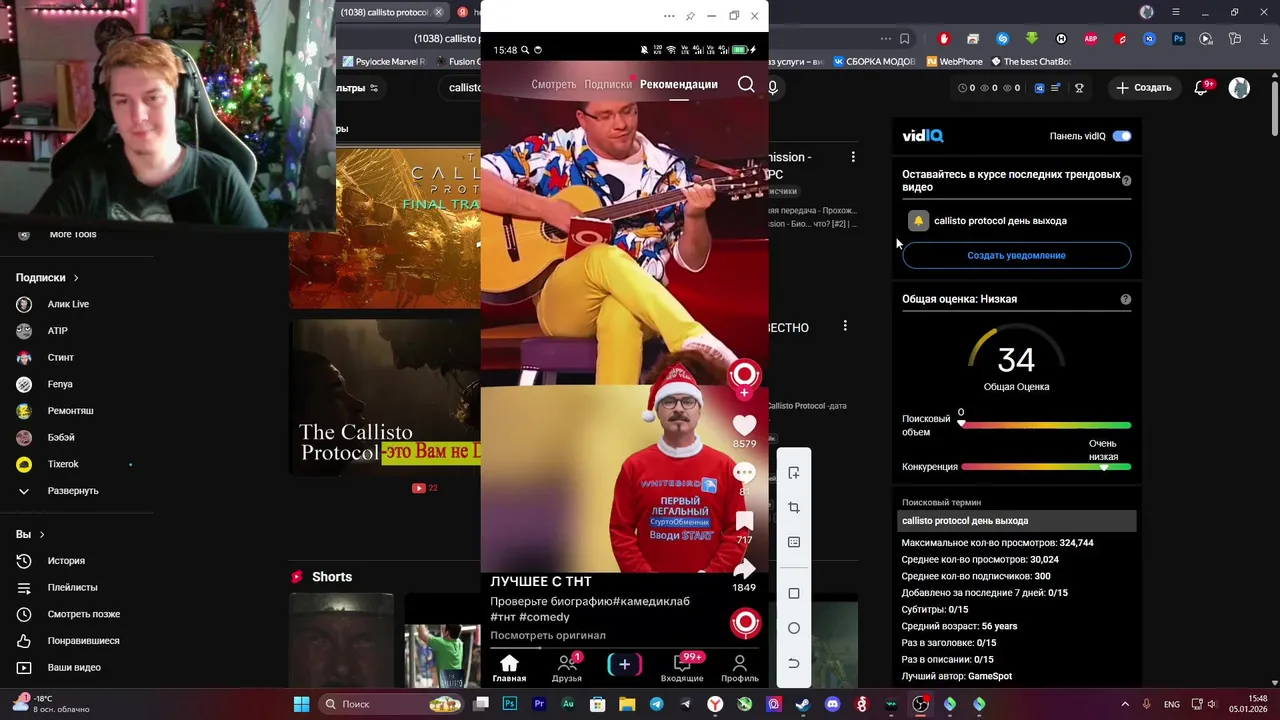
Task: Open YouTube account avatar menu
Action: click(x=1239, y=88)
